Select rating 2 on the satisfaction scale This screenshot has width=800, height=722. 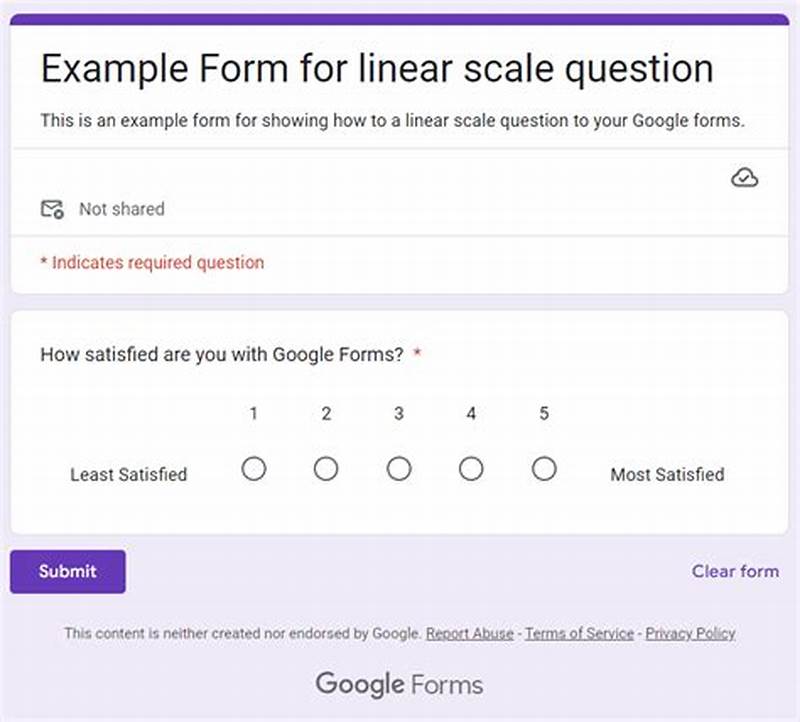(x=327, y=467)
